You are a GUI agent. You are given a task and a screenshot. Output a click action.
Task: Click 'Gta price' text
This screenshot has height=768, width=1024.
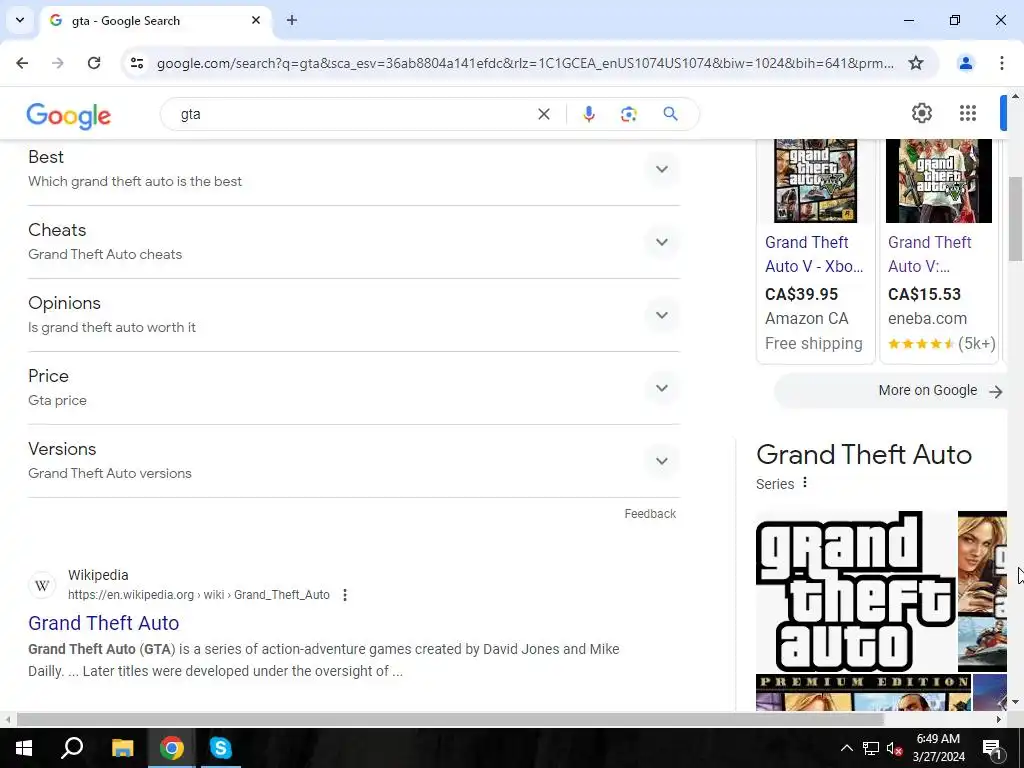57,400
